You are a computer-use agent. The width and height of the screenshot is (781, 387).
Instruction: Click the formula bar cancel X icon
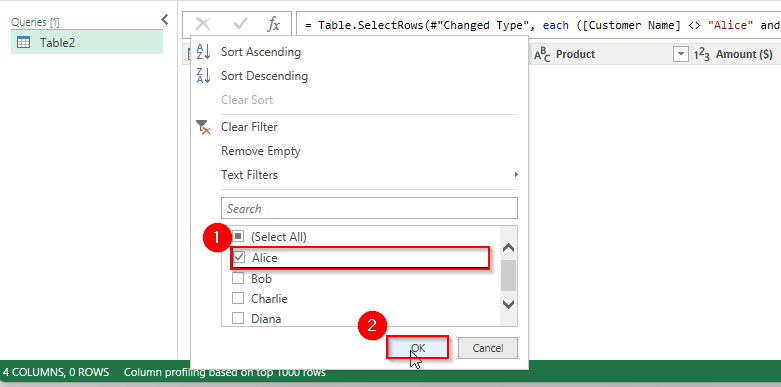coord(203,24)
